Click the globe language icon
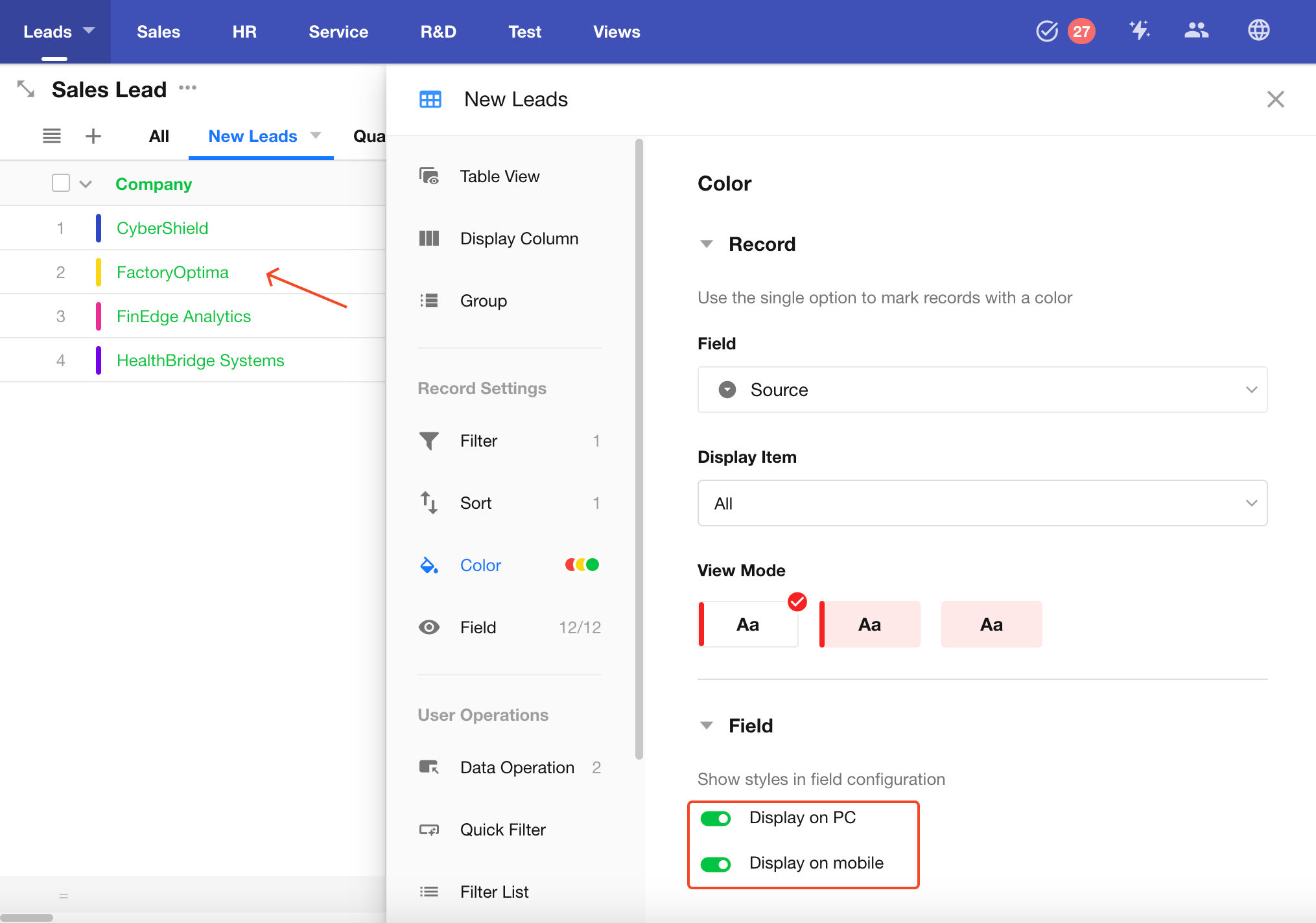1316x923 pixels. pyautogui.click(x=1258, y=30)
